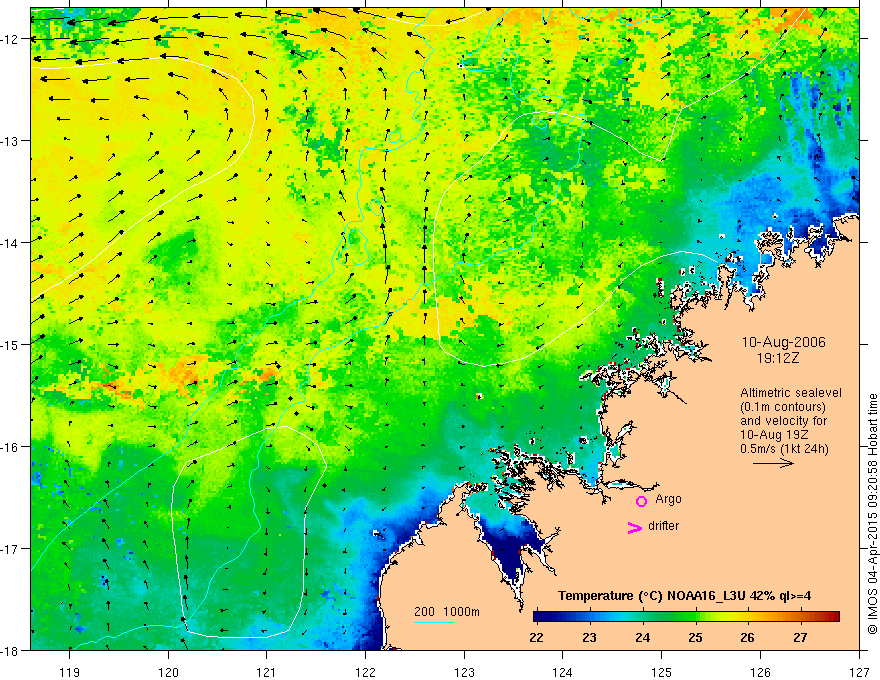Click latitude axis label -16
The image size is (880, 680).
pos(10,447)
